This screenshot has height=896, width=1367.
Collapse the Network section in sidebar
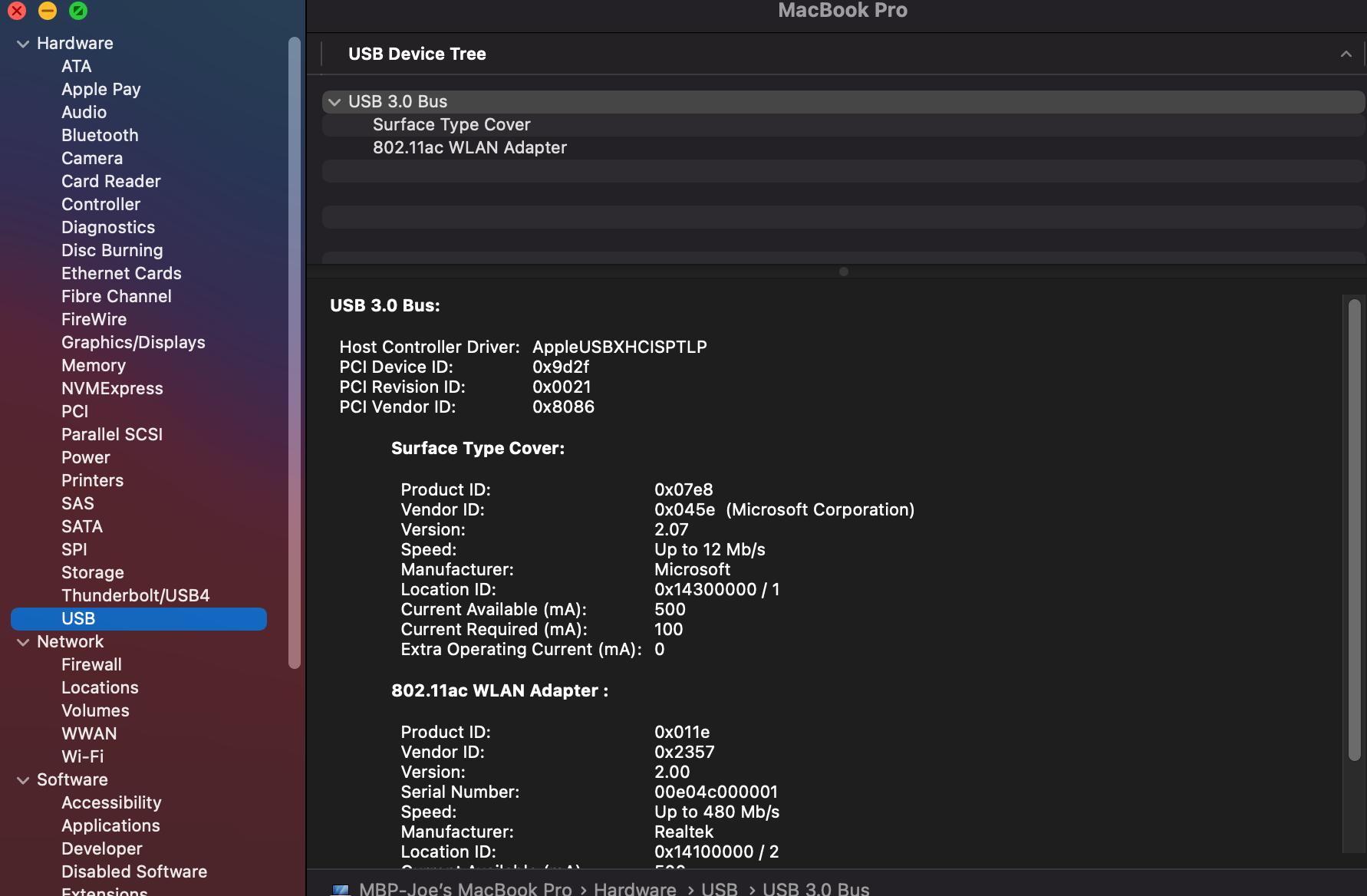(23, 642)
